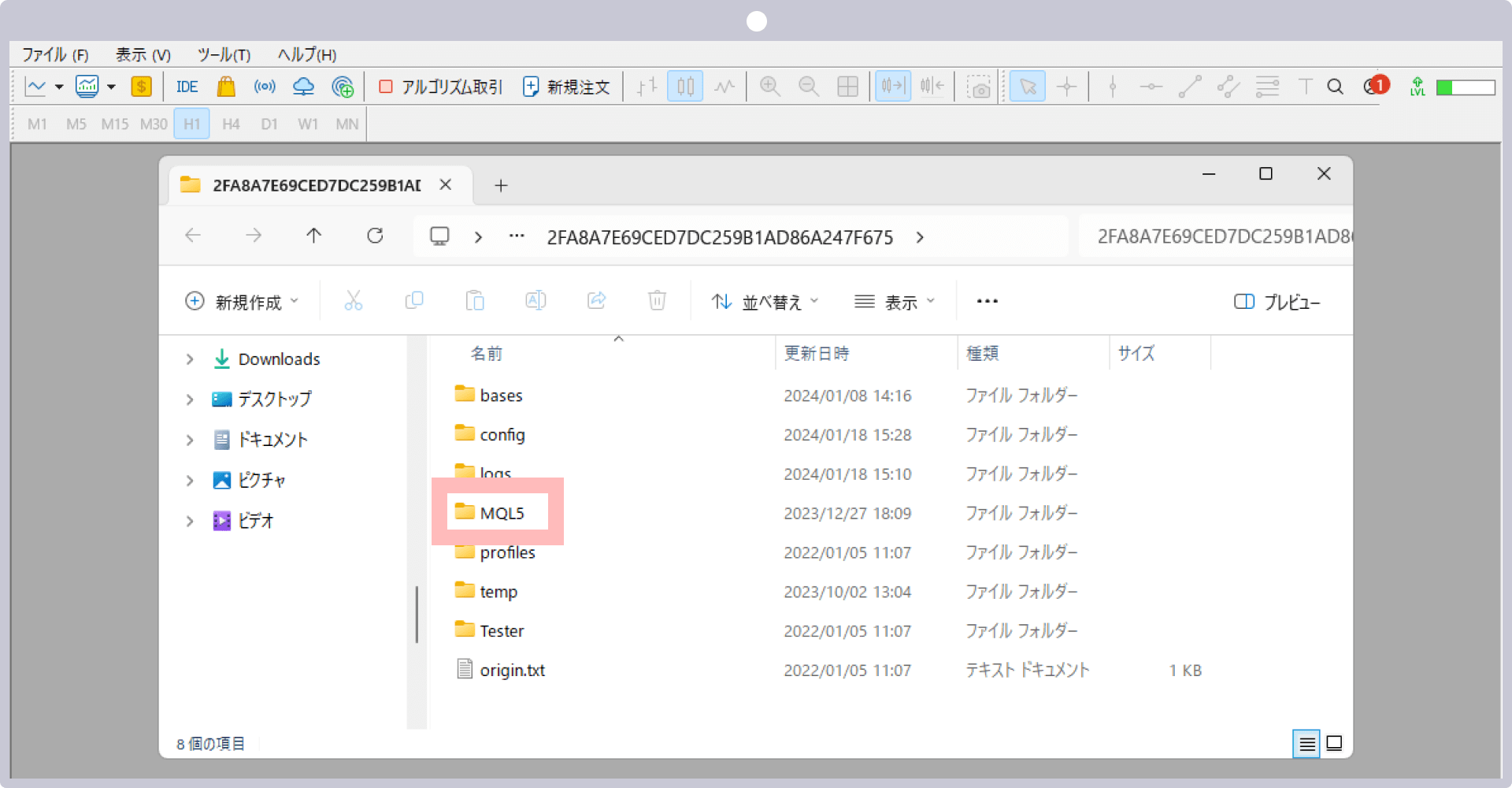Click the search magnifier icon in toolbar
The width and height of the screenshot is (1512, 788).
pos(1335,87)
